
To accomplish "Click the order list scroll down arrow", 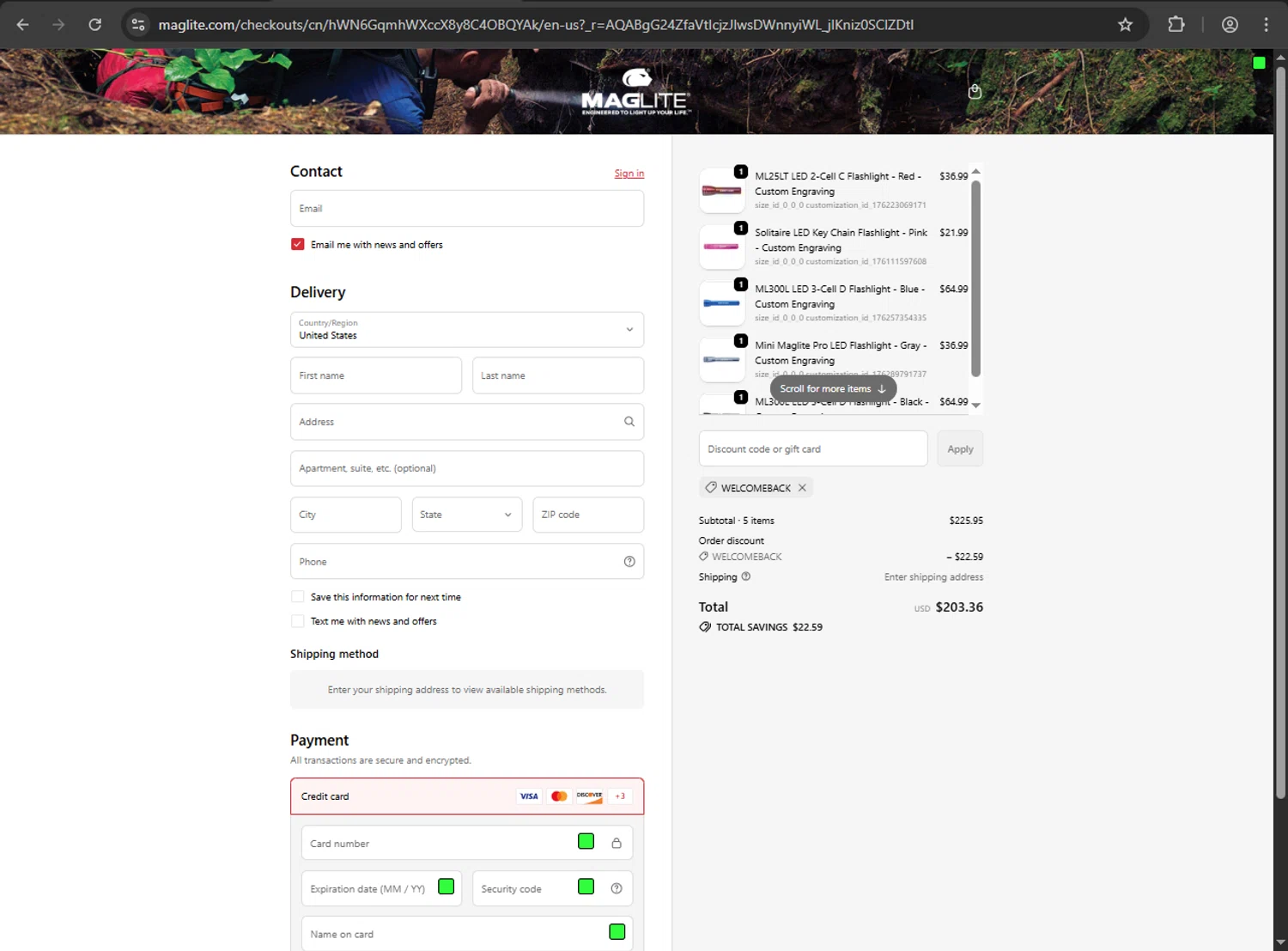I will 975,405.
